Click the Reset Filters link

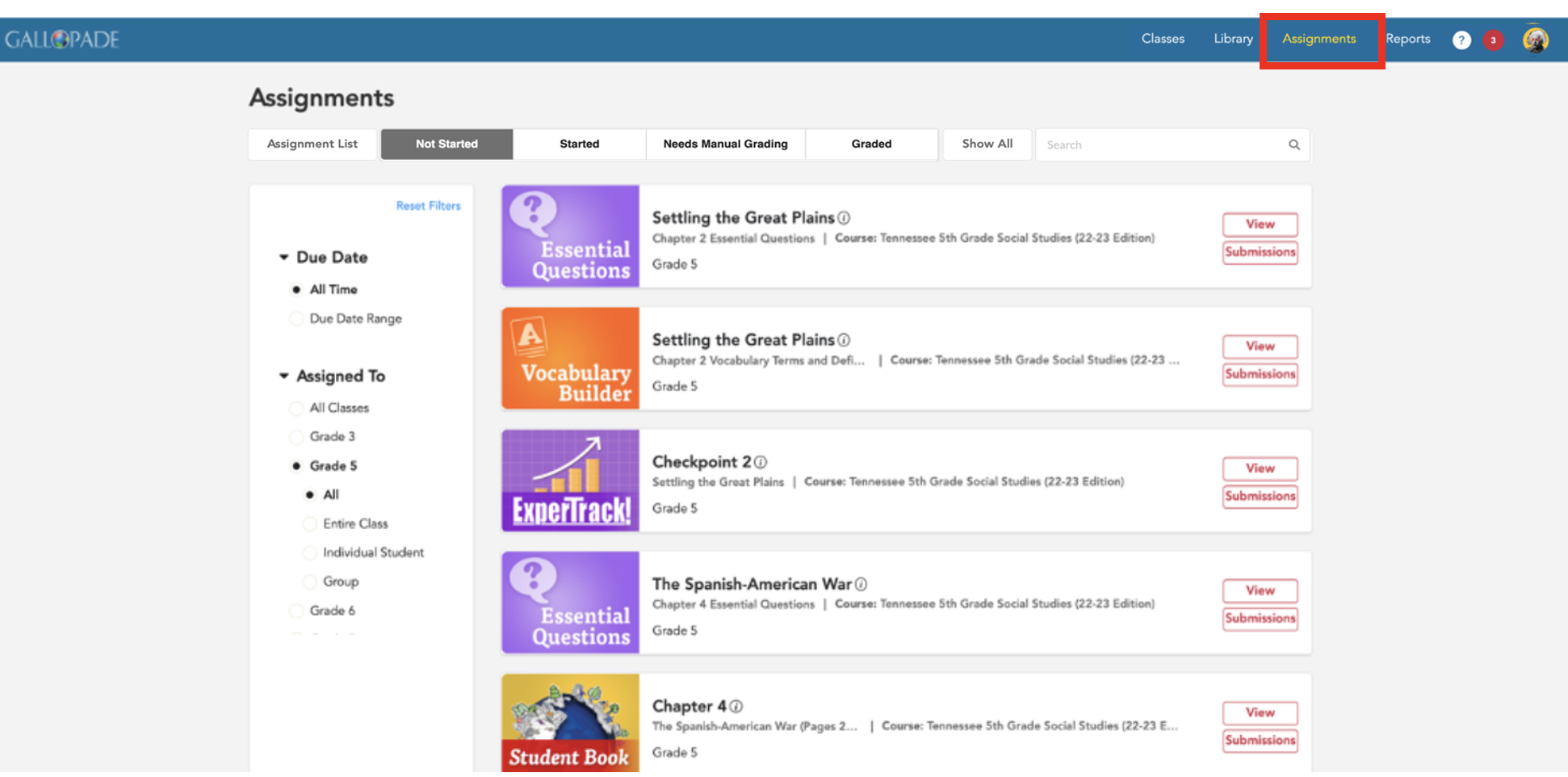[428, 206]
